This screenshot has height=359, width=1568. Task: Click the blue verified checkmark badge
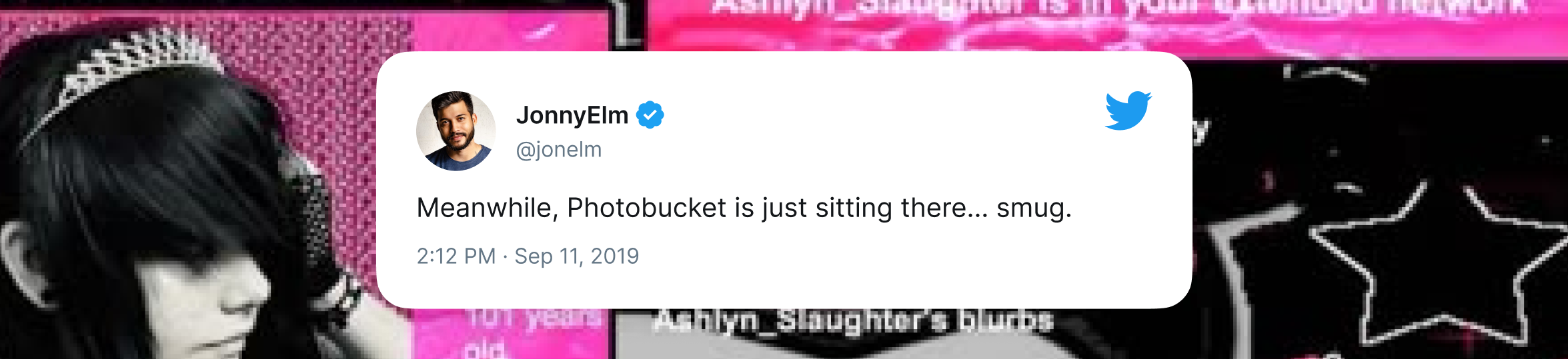click(x=650, y=115)
